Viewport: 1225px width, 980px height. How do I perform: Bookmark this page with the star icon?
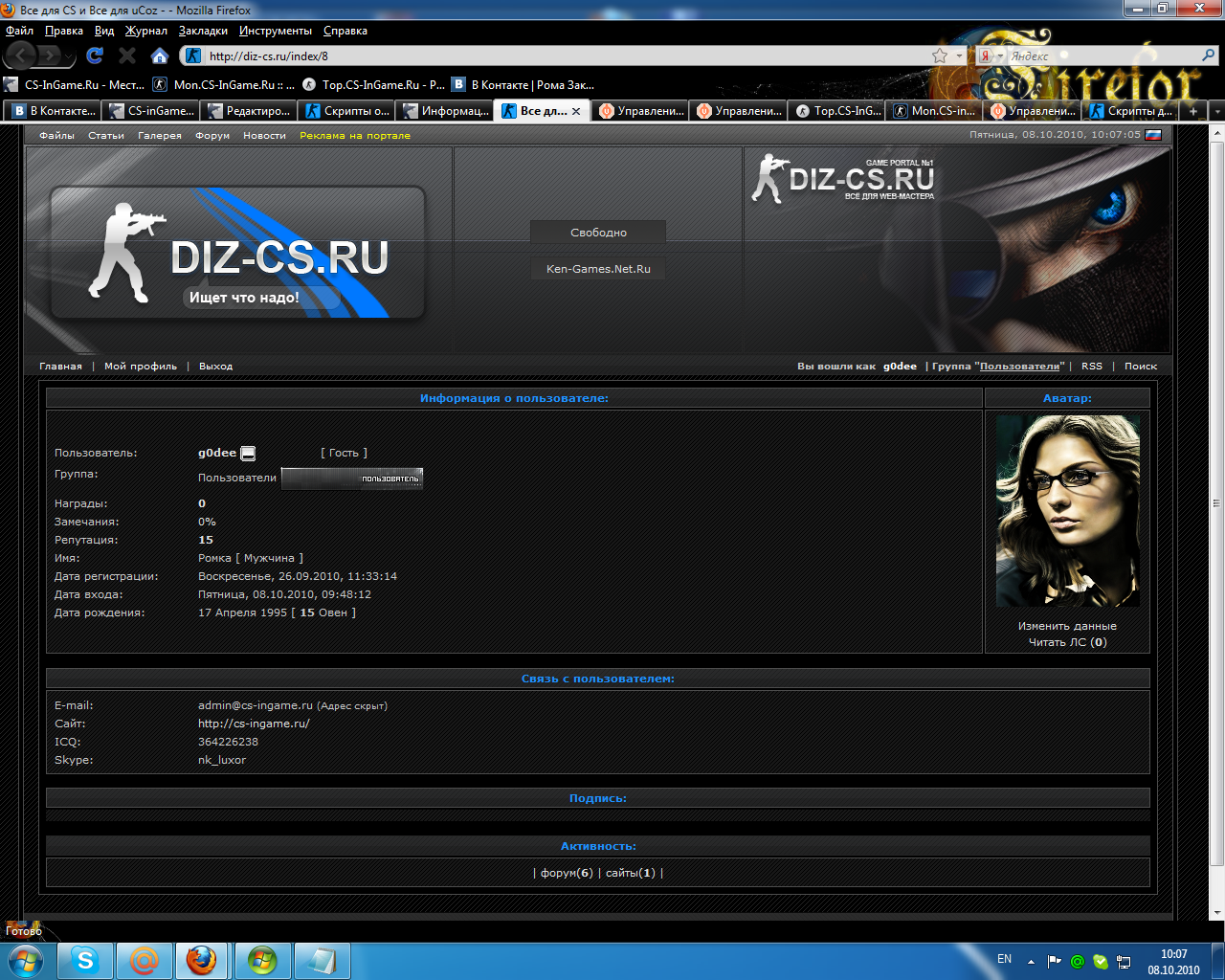click(x=940, y=56)
